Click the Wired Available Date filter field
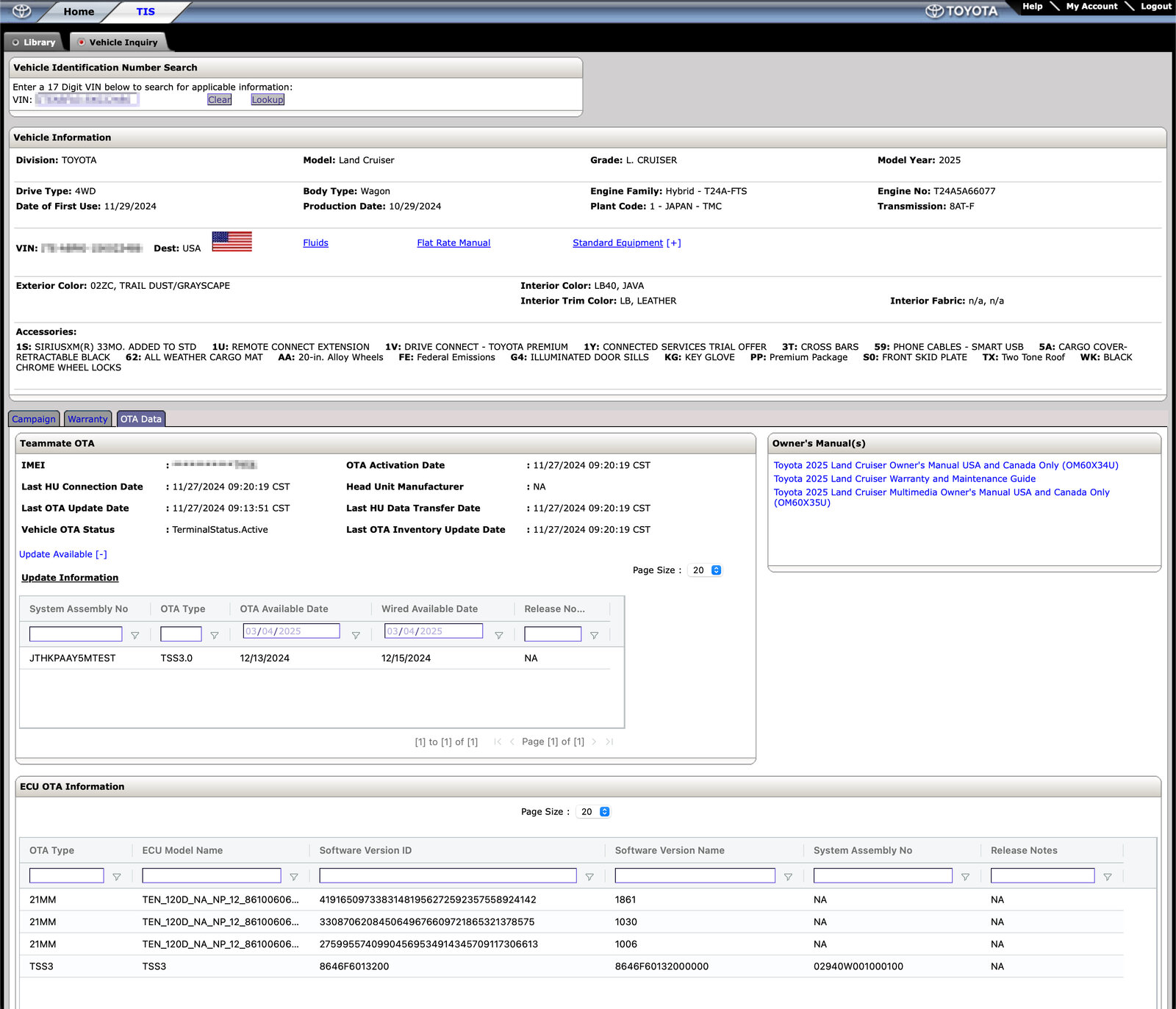1176x1009 pixels. pyautogui.click(x=434, y=631)
